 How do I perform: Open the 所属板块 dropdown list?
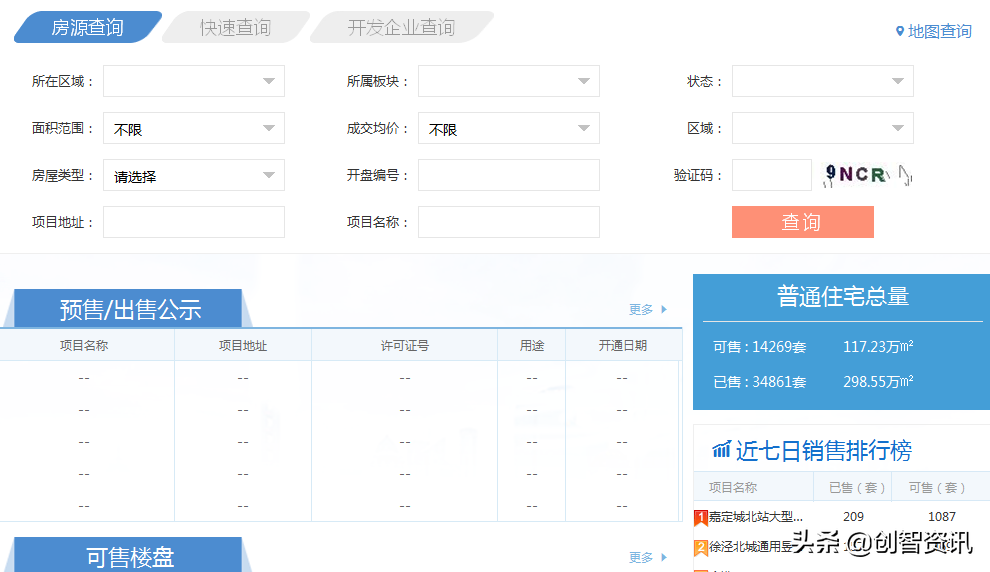pyautogui.click(x=509, y=81)
